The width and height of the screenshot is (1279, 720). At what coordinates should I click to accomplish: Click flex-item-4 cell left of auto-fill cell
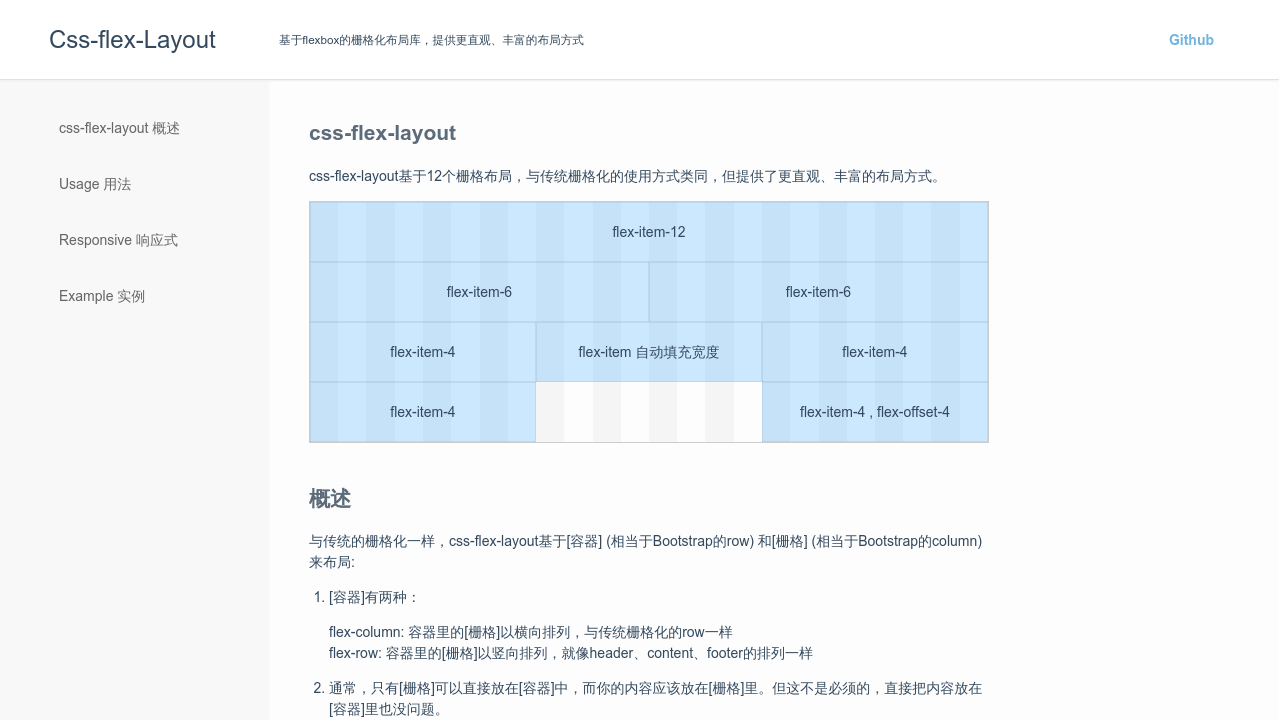[x=423, y=352]
